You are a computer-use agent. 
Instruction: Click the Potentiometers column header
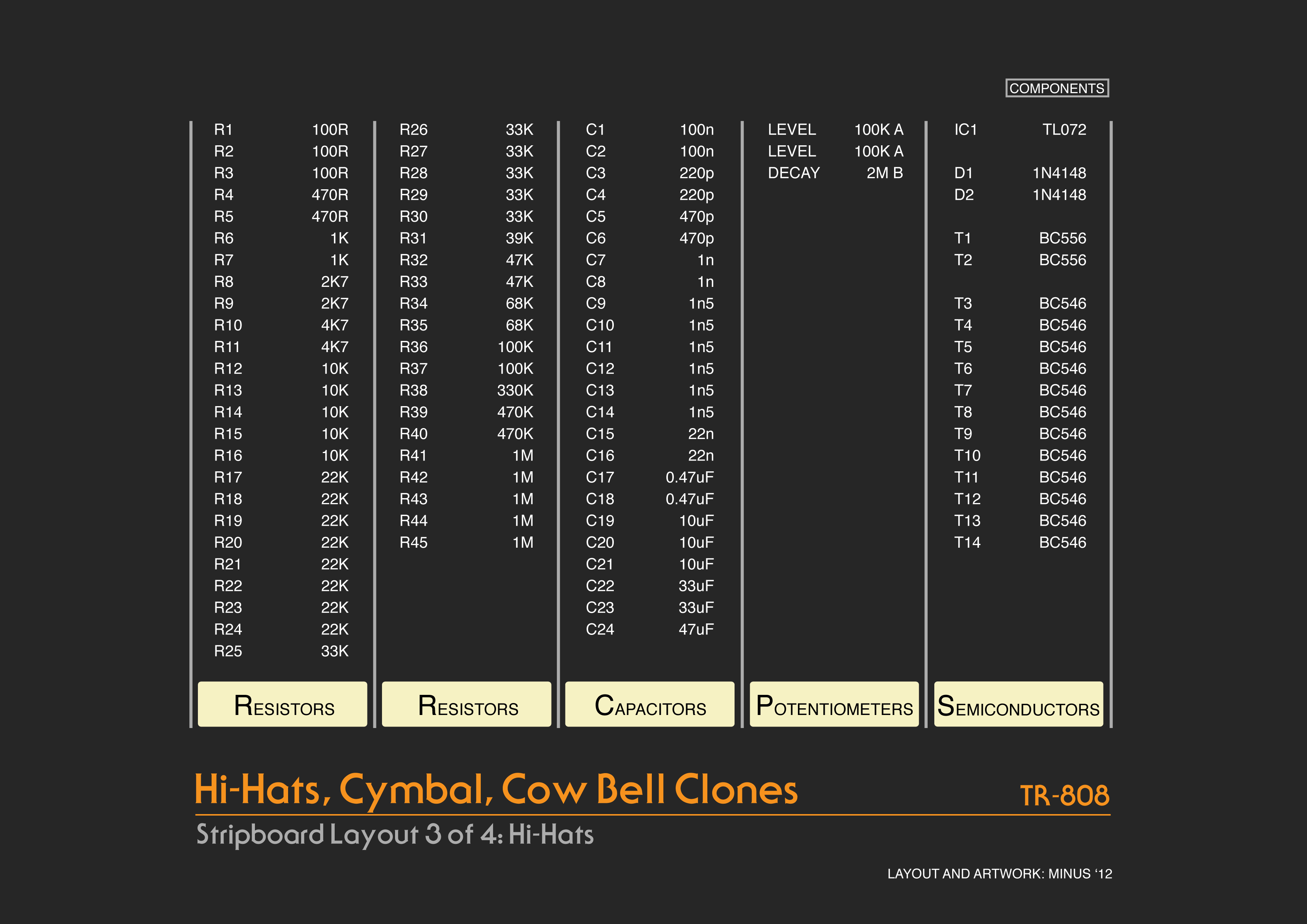point(834,705)
